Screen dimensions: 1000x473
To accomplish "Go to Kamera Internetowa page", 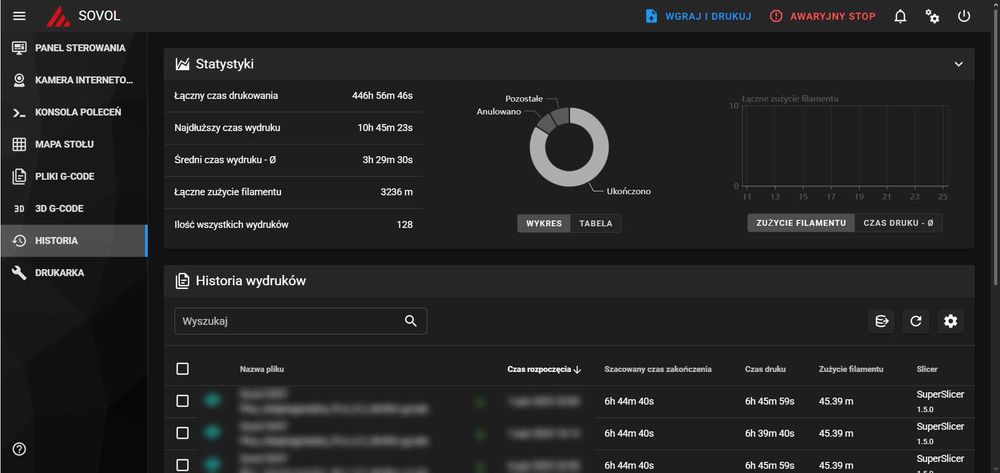I will point(73,80).
